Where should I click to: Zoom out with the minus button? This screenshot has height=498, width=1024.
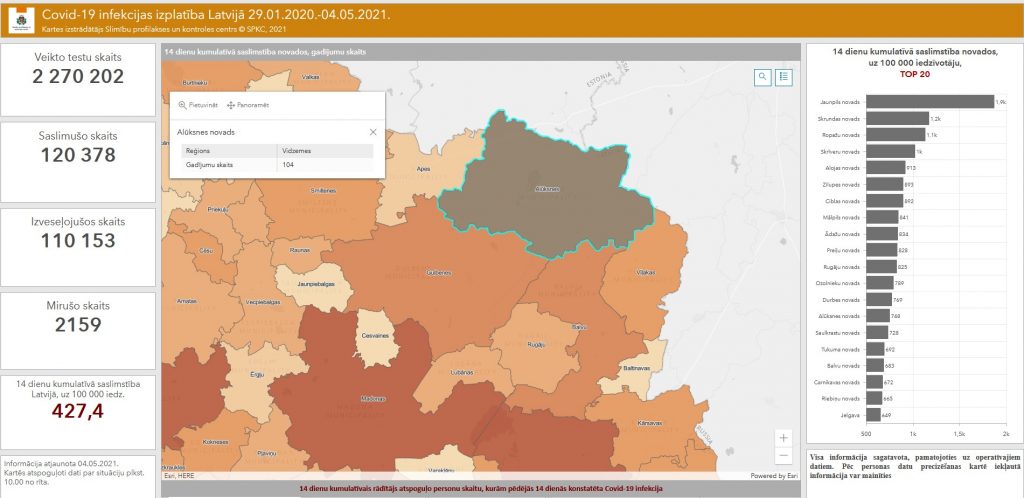point(783,457)
